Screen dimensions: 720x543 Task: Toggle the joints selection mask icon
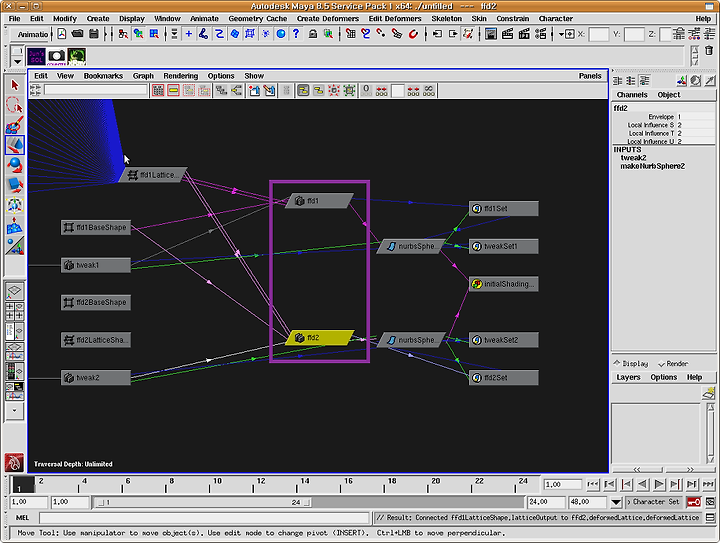pos(203,34)
